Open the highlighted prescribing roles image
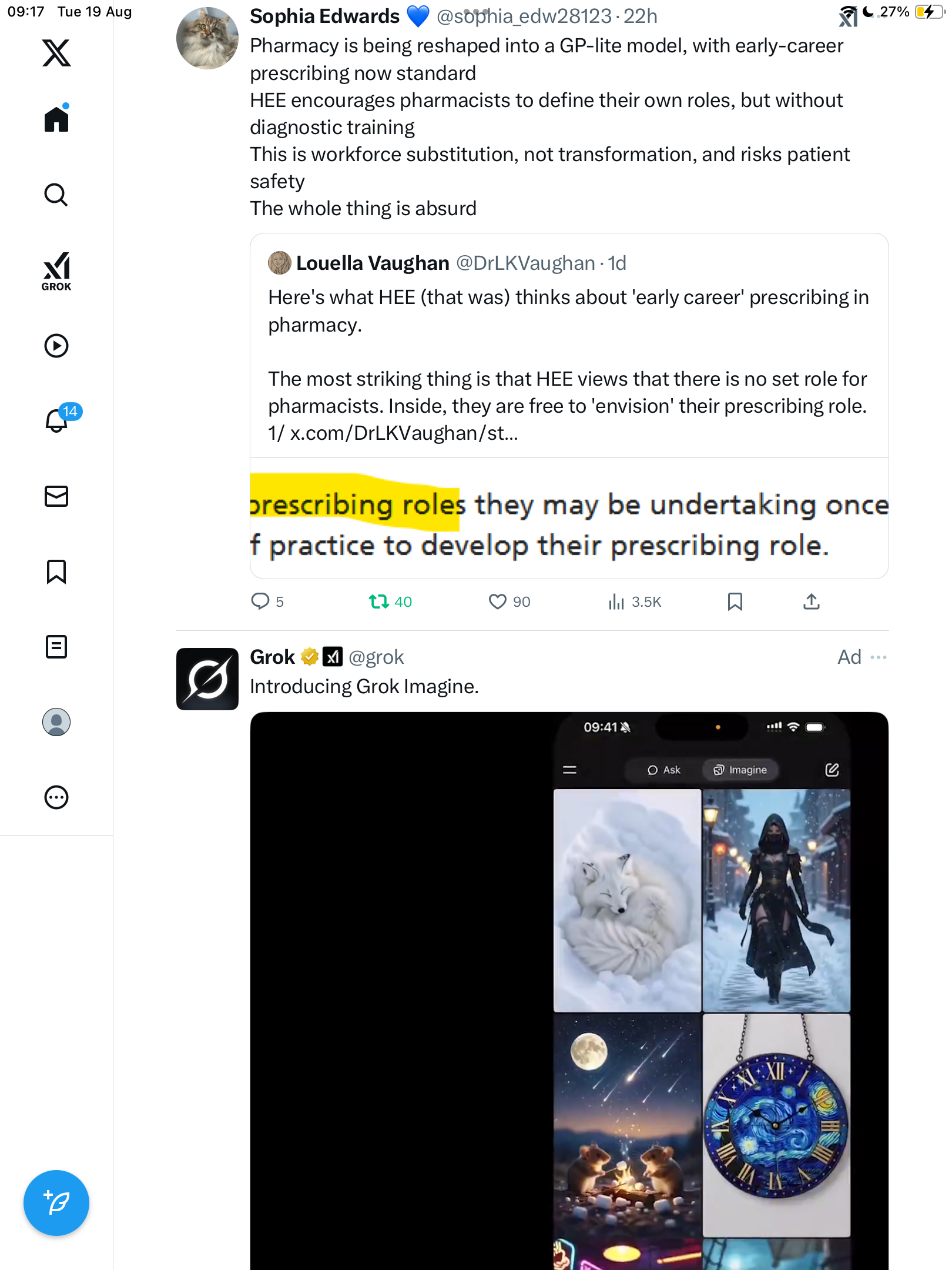The width and height of the screenshot is (952, 1270). pyautogui.click(x=569, y=519)
